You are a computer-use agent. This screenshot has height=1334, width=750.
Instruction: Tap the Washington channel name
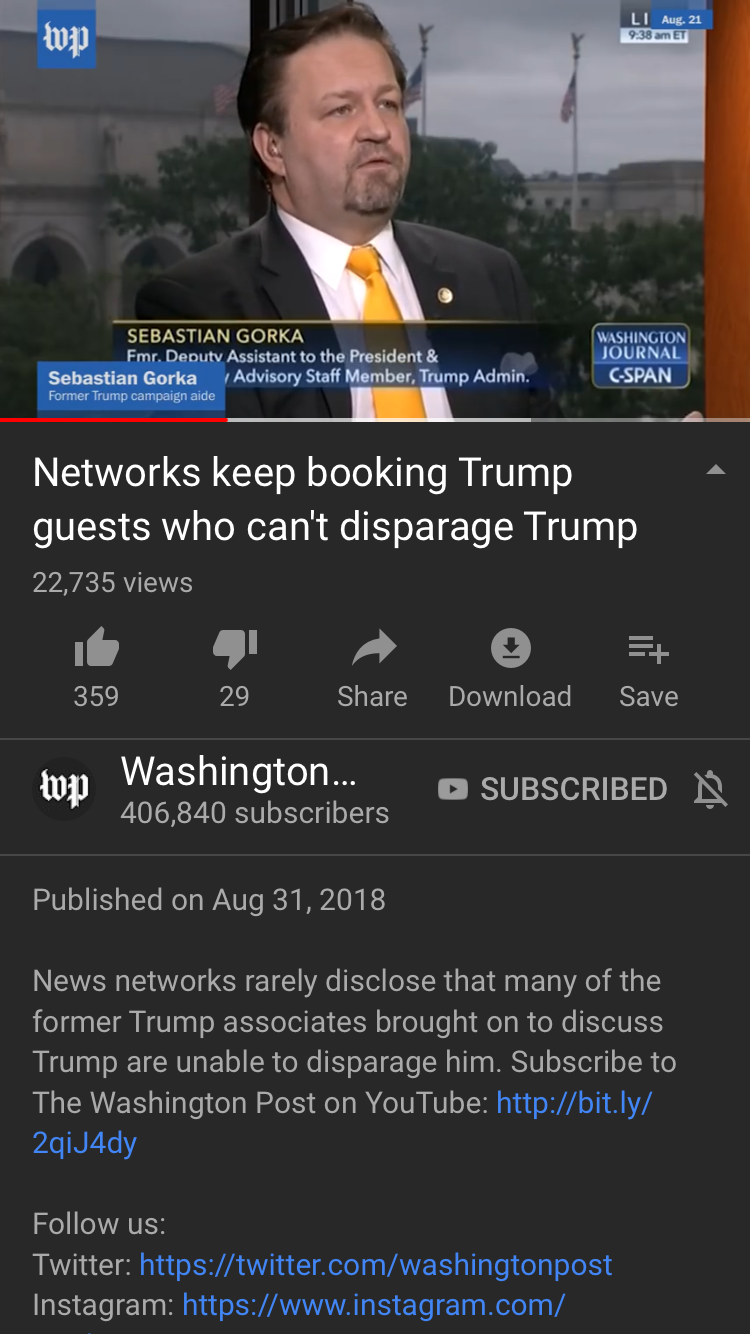238,771
